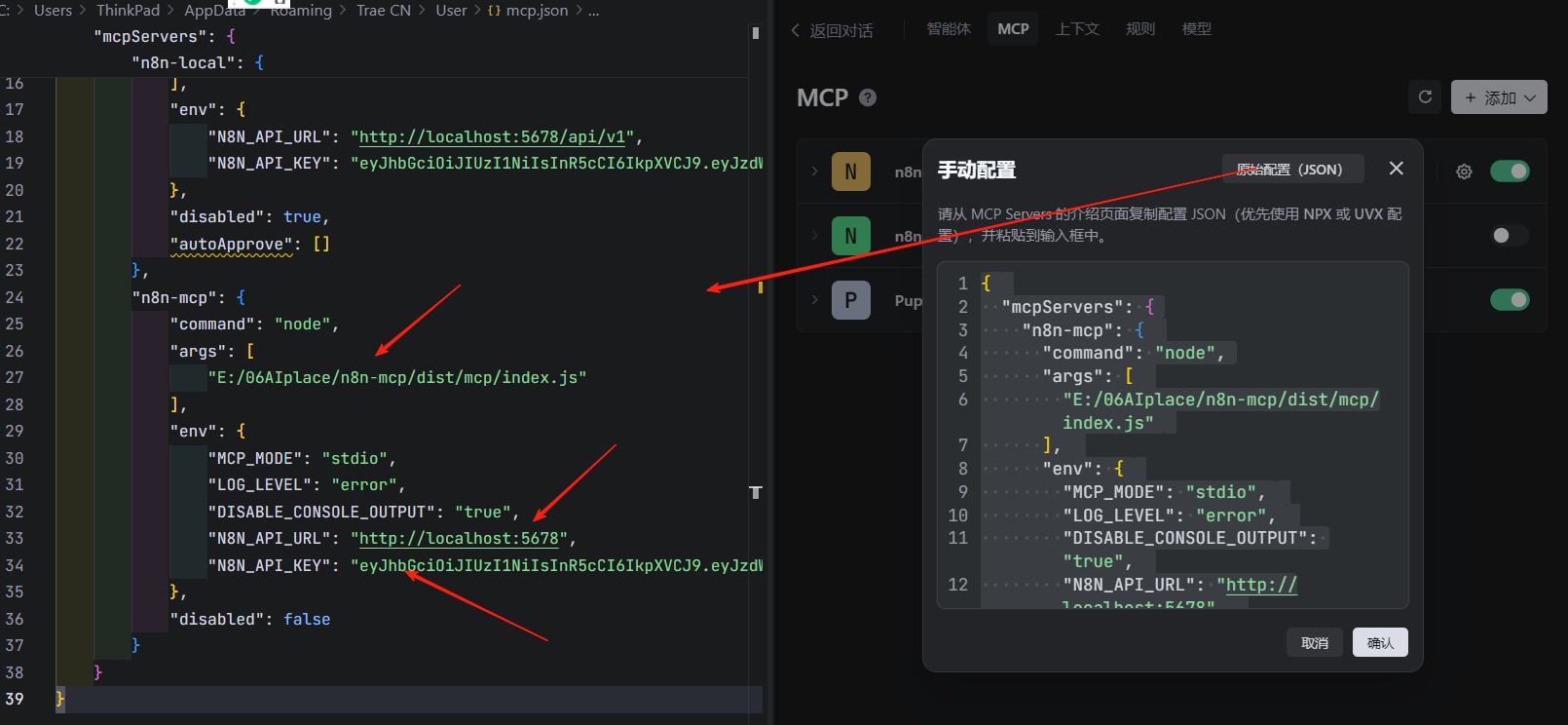Close the manual configuration dialog
The height and width of the screenshot is (725, 1568).
point(1396,169)
